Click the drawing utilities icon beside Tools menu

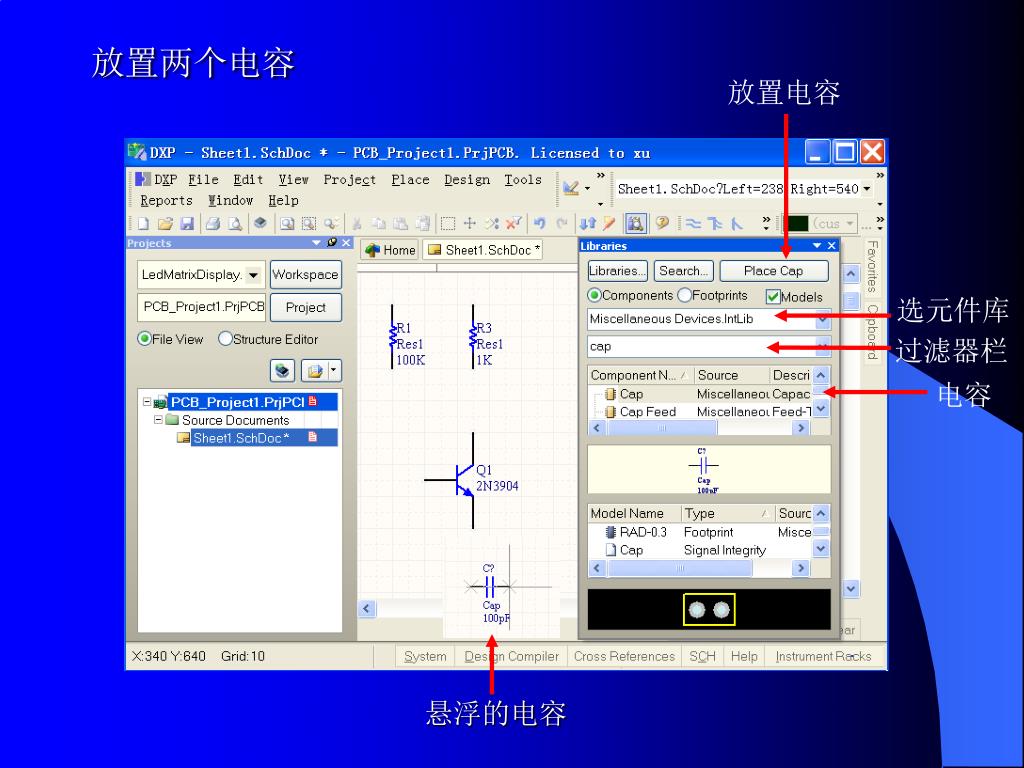[571, 188]
